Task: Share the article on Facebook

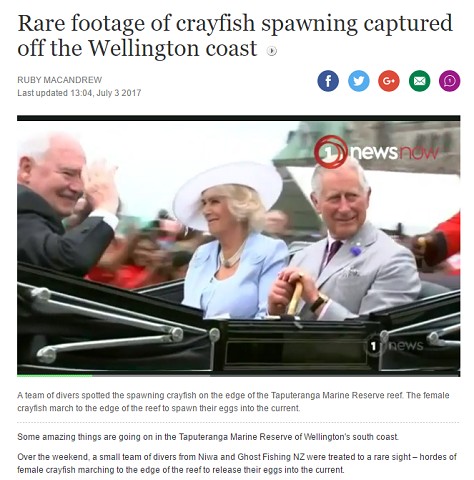Action: point(328,81)
